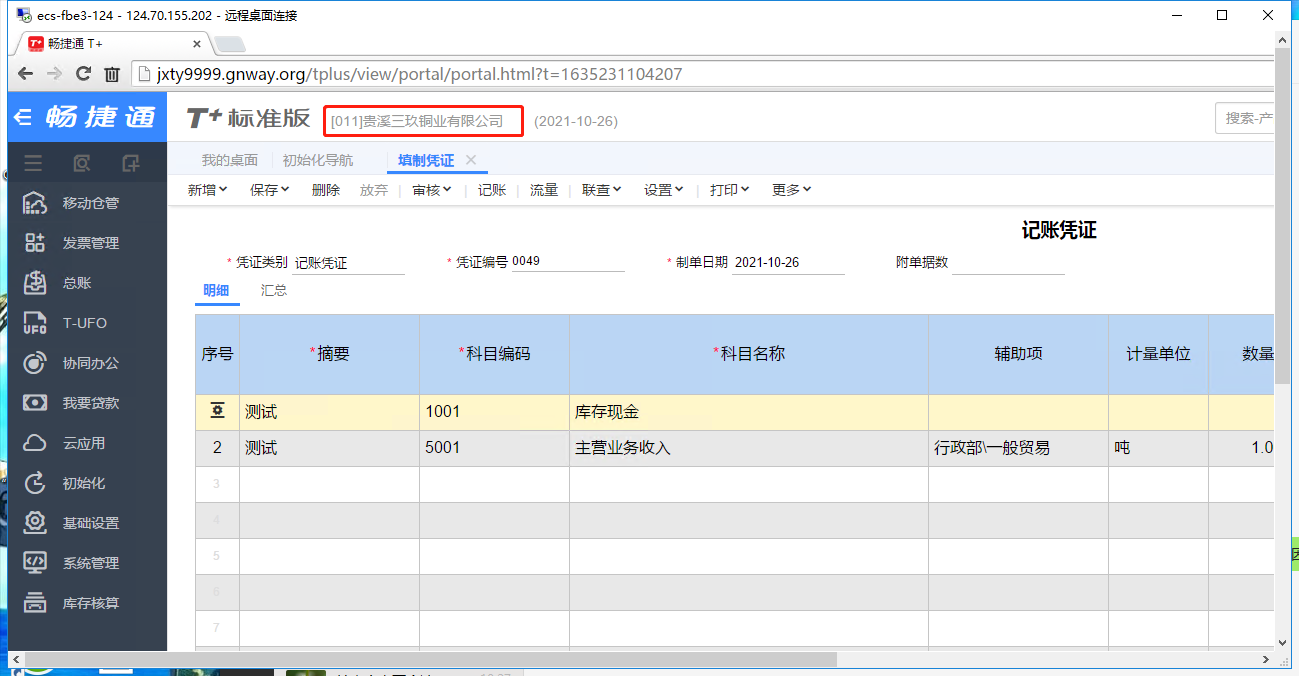The height and width of the screenshot is (676, 1299).
Task: Open 基础设置 icon in the sidebar
Action: pos(35,523)
